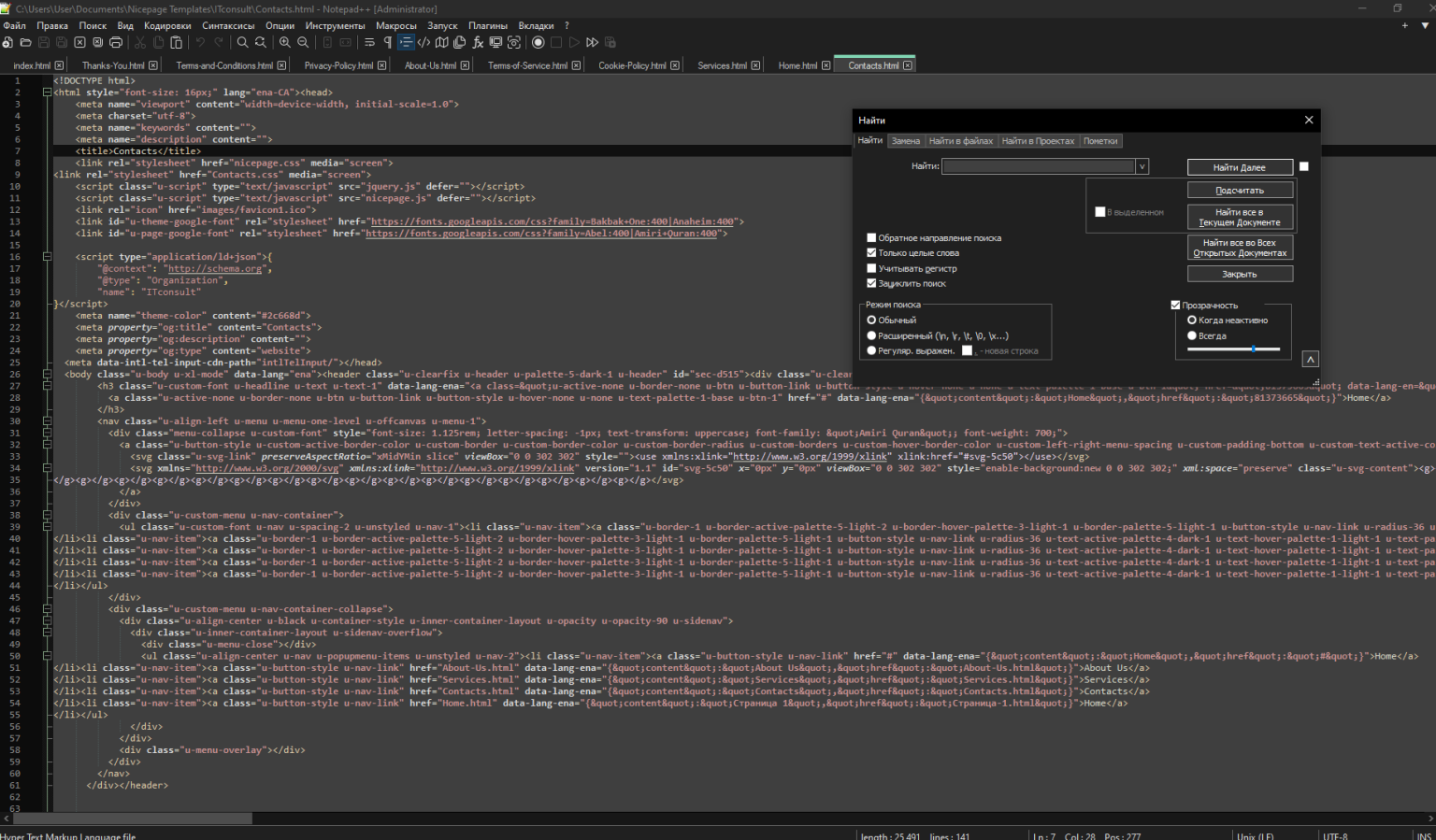This screenshot has height=840, width=1436.
Task: Select 'Расширенный' extended search mode radio
Action: (x=871, y=335)
